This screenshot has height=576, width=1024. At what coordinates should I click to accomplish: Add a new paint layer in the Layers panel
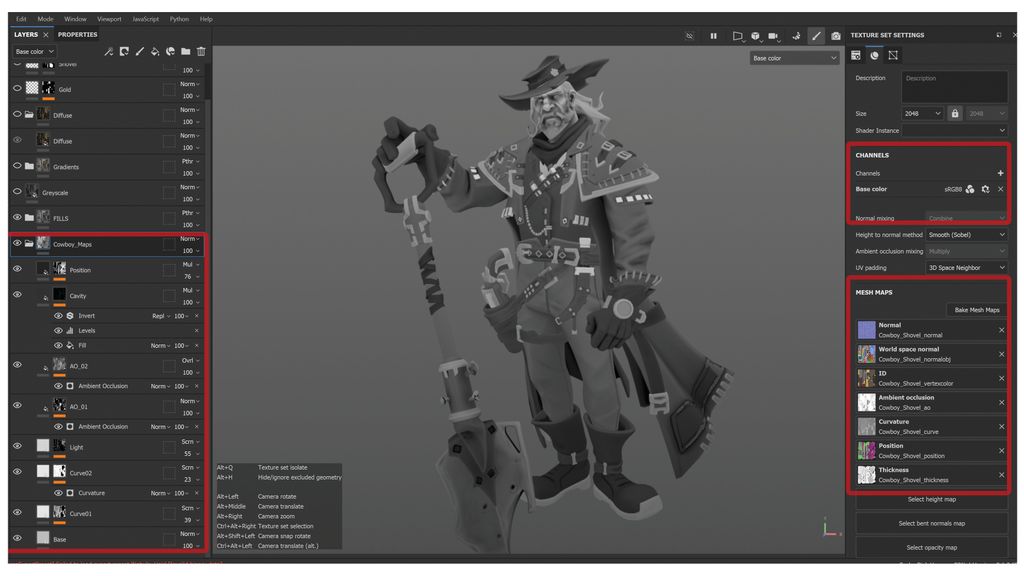pyautogui.click(x=139, y=52)
